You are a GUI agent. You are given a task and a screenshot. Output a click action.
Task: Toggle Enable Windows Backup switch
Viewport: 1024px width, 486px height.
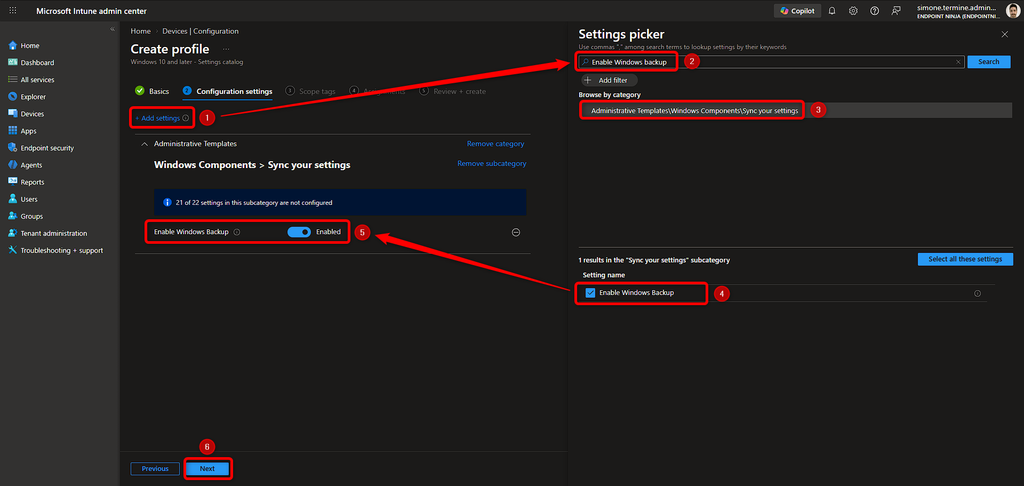pyautogui.click(x=299, y=232)
